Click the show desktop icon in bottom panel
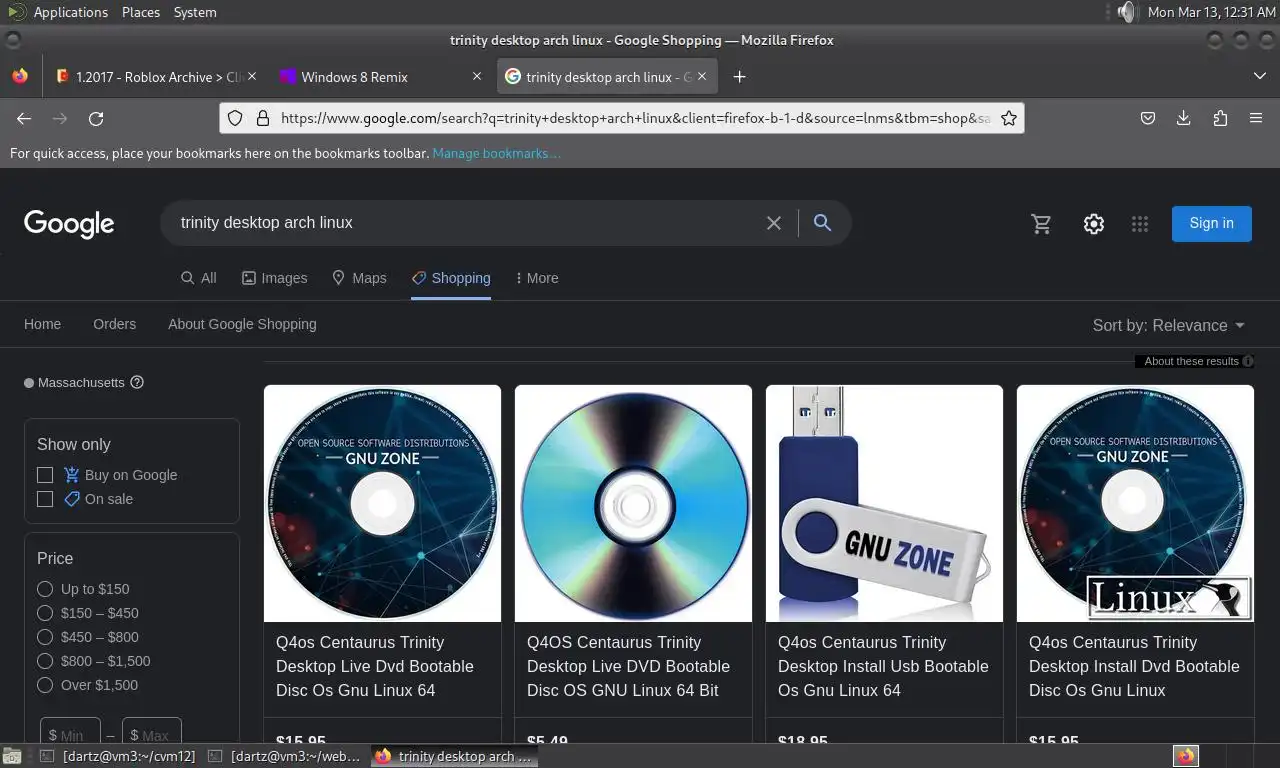 click(x=11, y=756)
